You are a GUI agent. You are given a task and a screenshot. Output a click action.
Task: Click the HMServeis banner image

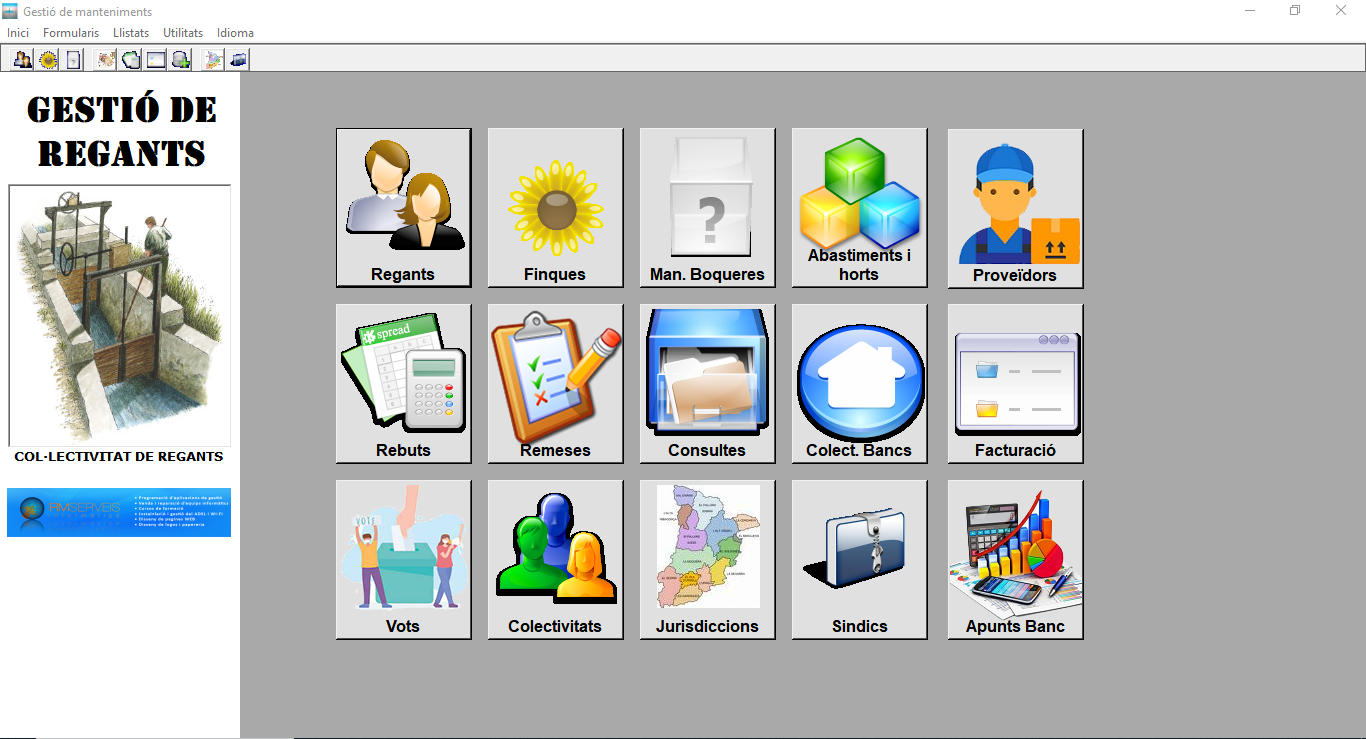(x=119, y=512)
